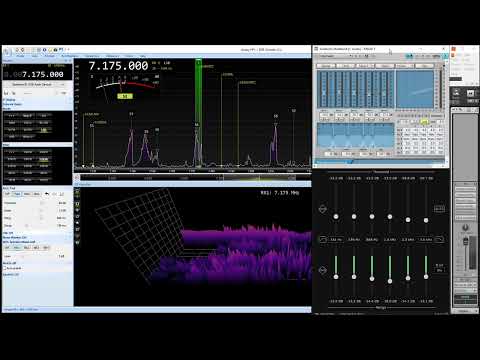Click topmost icon of waterfall side toolbar

point(77,191)
